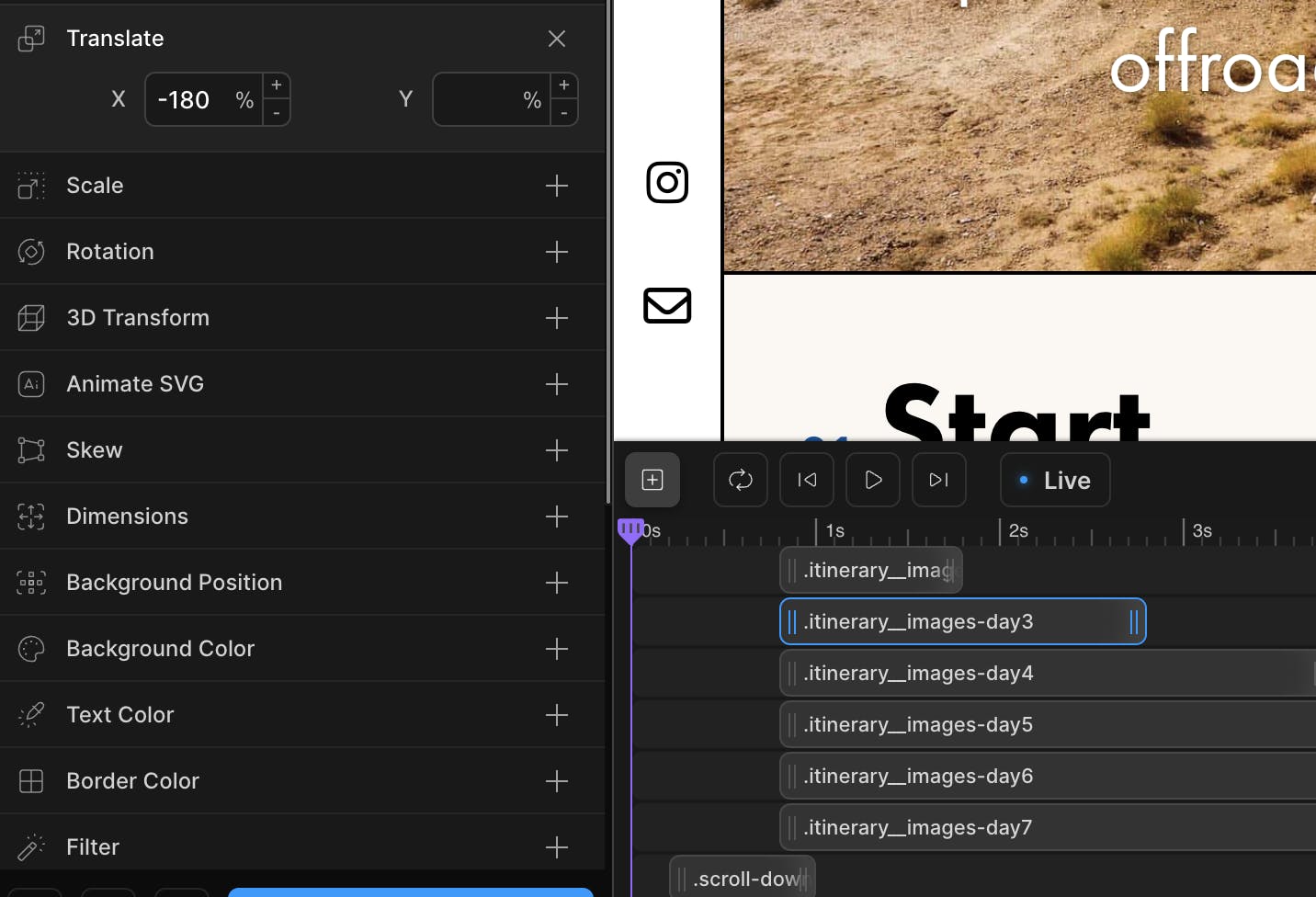Toggle Live preview mode
The image size is (1316, 897).
coord(1055,480)
